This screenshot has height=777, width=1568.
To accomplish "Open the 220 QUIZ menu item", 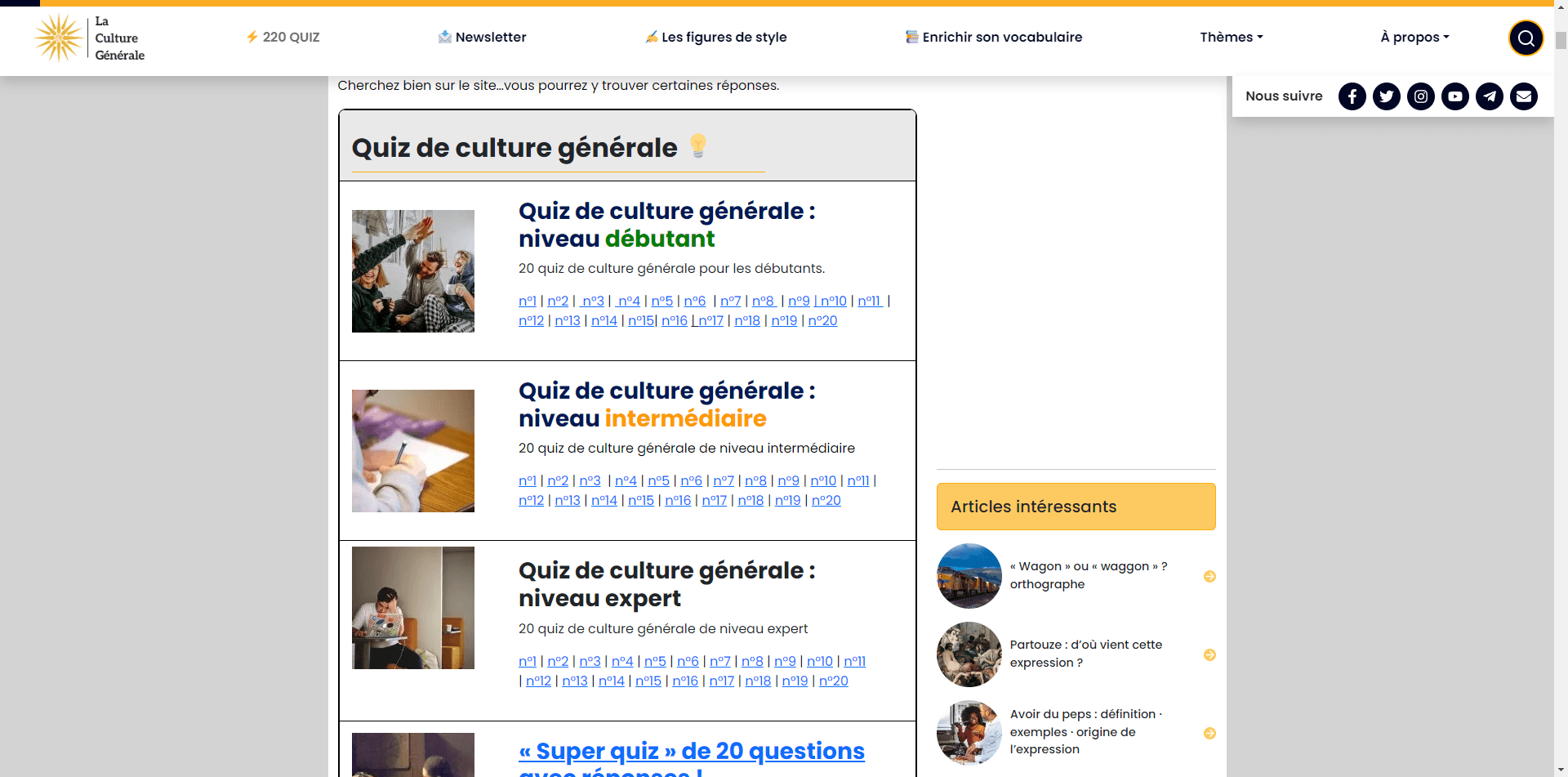I will point(283,38).
